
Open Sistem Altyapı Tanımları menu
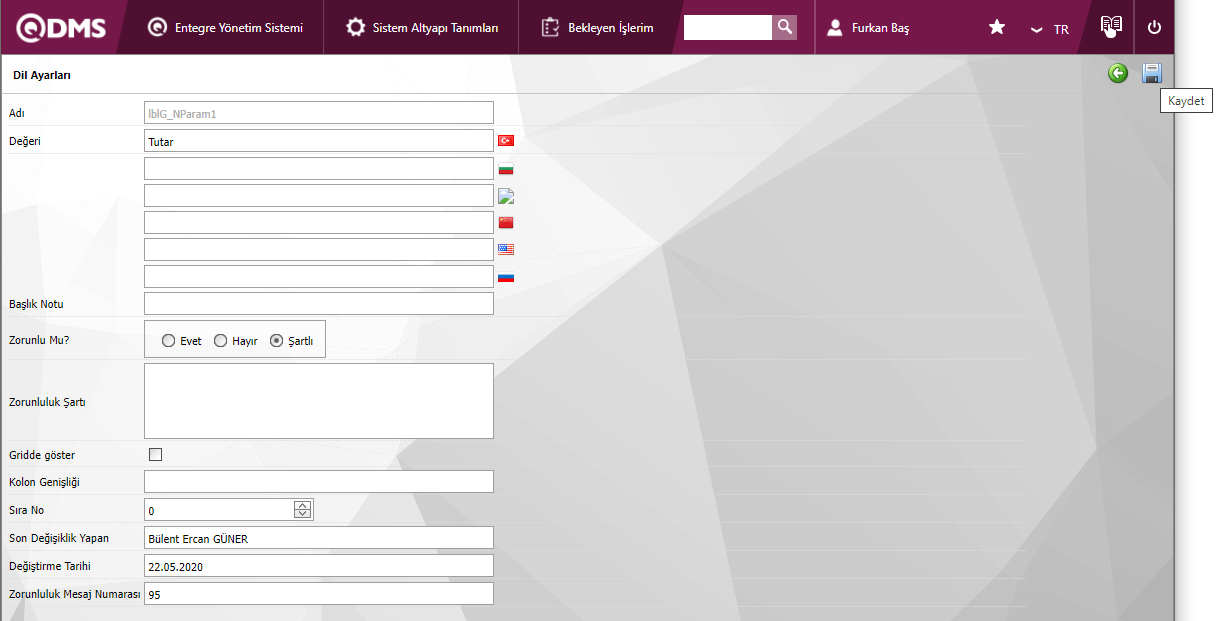pos(422,28)
